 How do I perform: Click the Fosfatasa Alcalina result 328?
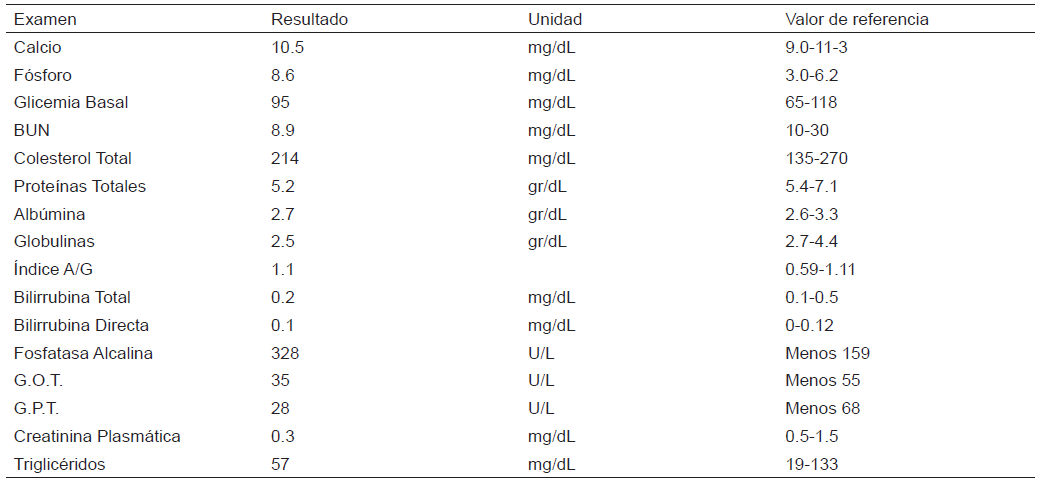click(x=285, y=353)
